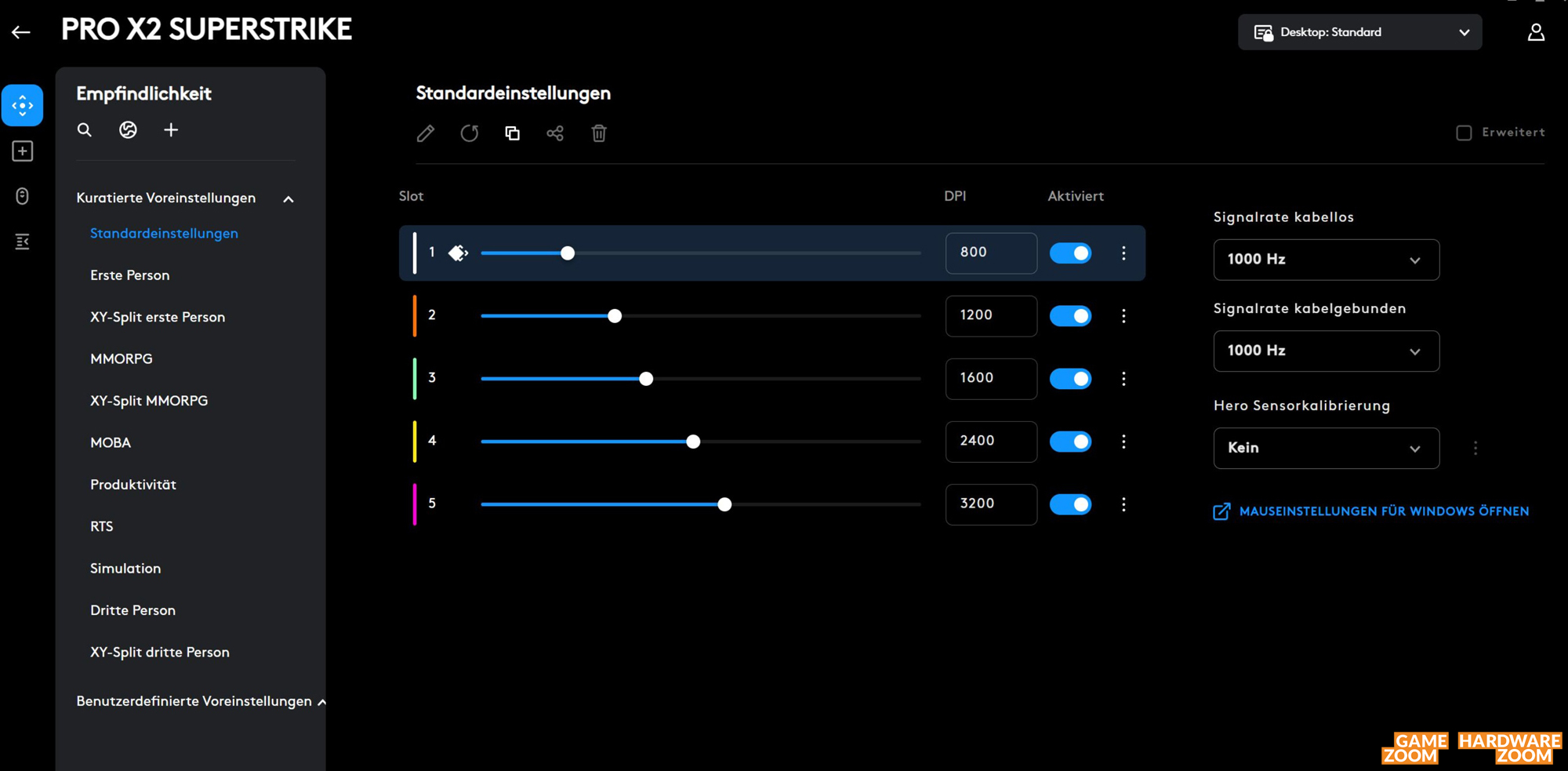1568x771 pixels.
Task: Share the preset via share icon
Action: pyautogui.click(x=555, y=133)
